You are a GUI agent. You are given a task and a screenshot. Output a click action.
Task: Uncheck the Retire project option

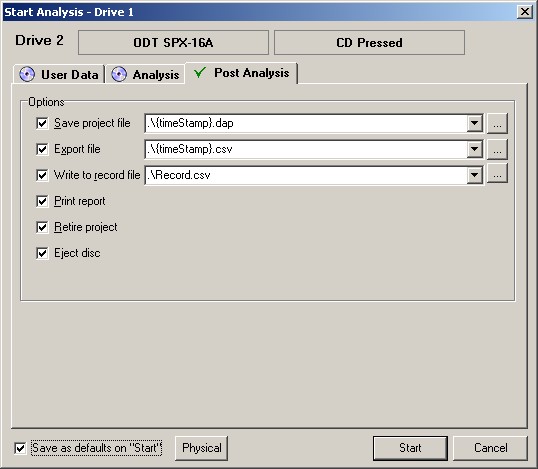[42, 227]
